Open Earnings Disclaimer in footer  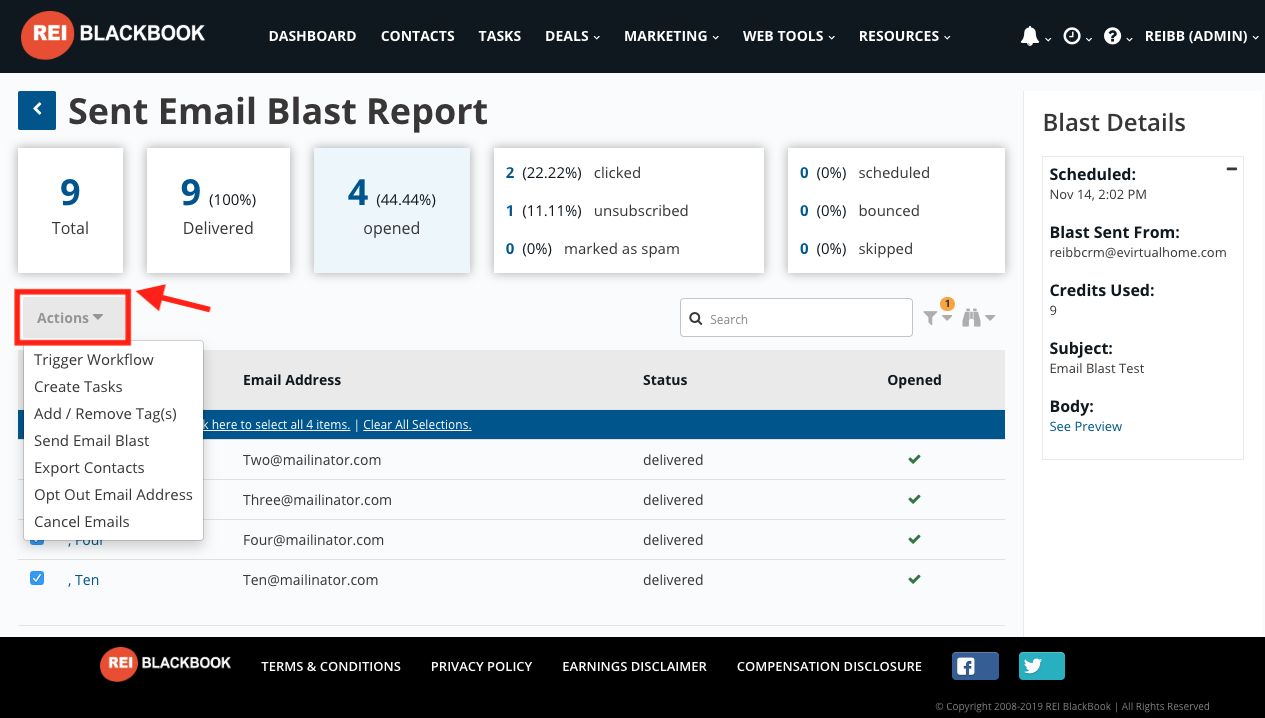(x=635, y=666)
